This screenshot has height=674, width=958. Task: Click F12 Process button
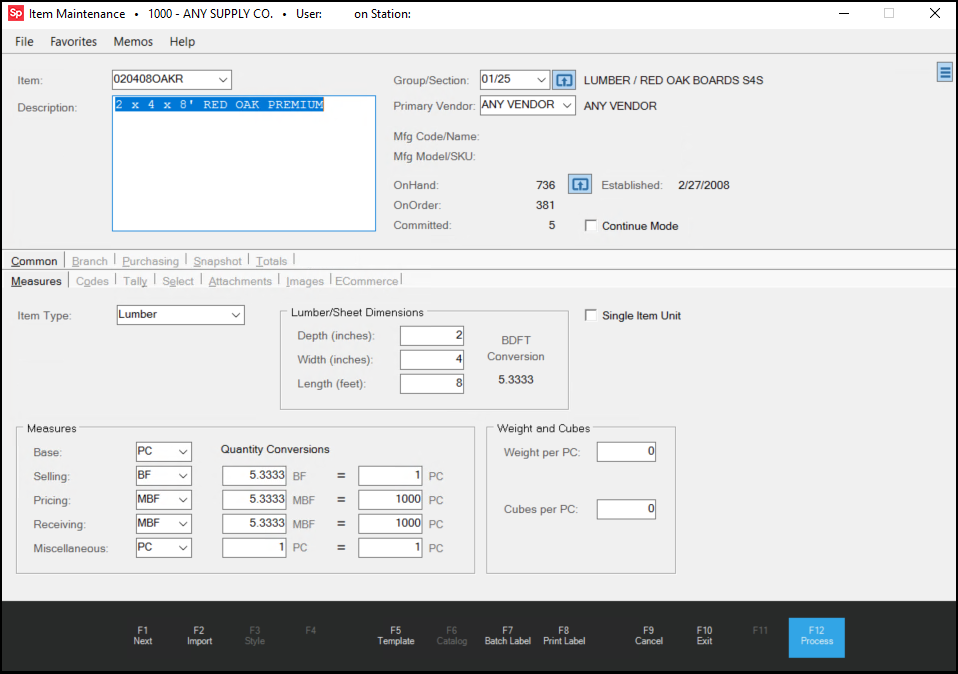tap(816, 637)
